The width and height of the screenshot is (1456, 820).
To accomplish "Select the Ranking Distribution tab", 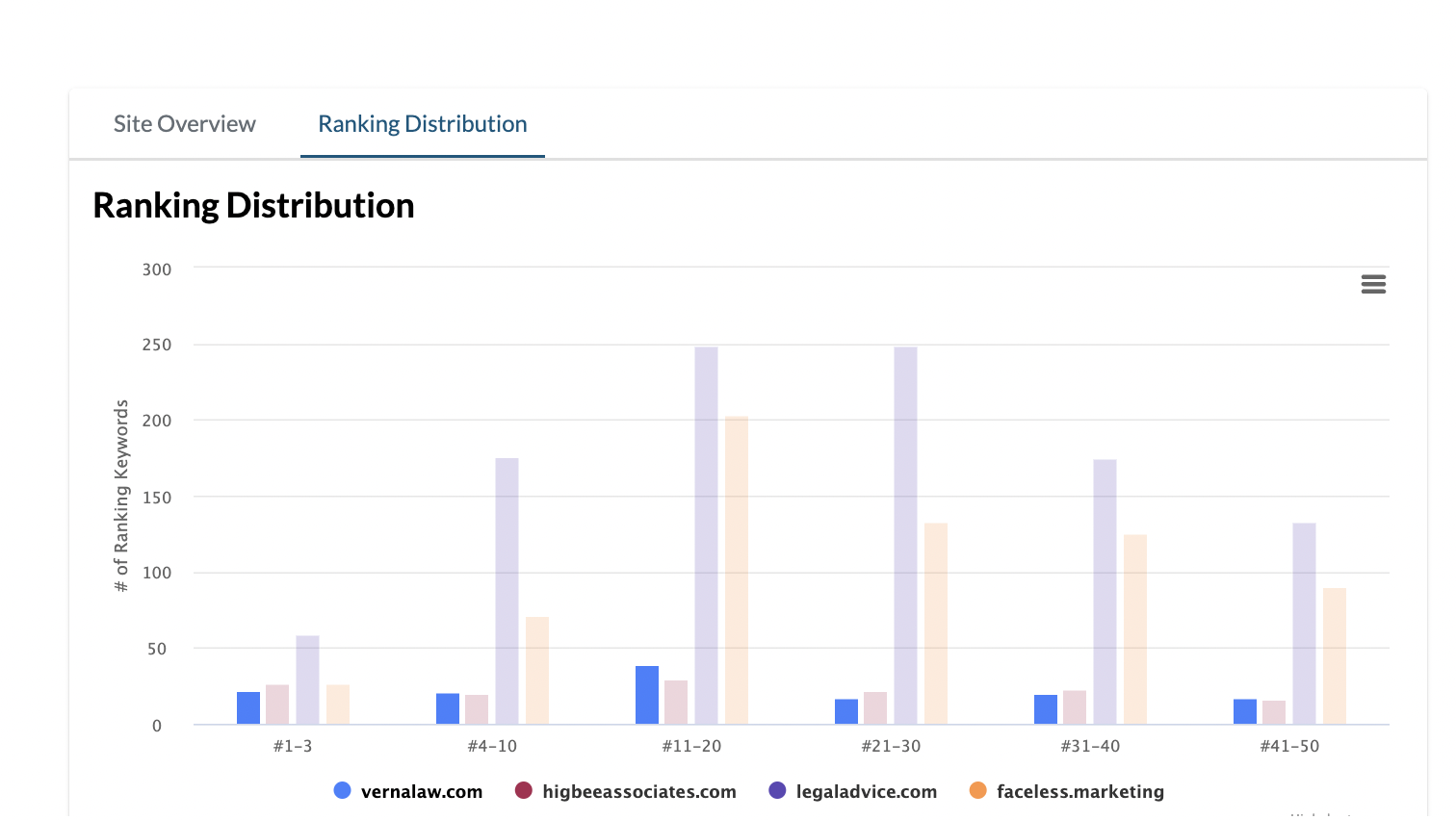I will click(x=423, y=124).
